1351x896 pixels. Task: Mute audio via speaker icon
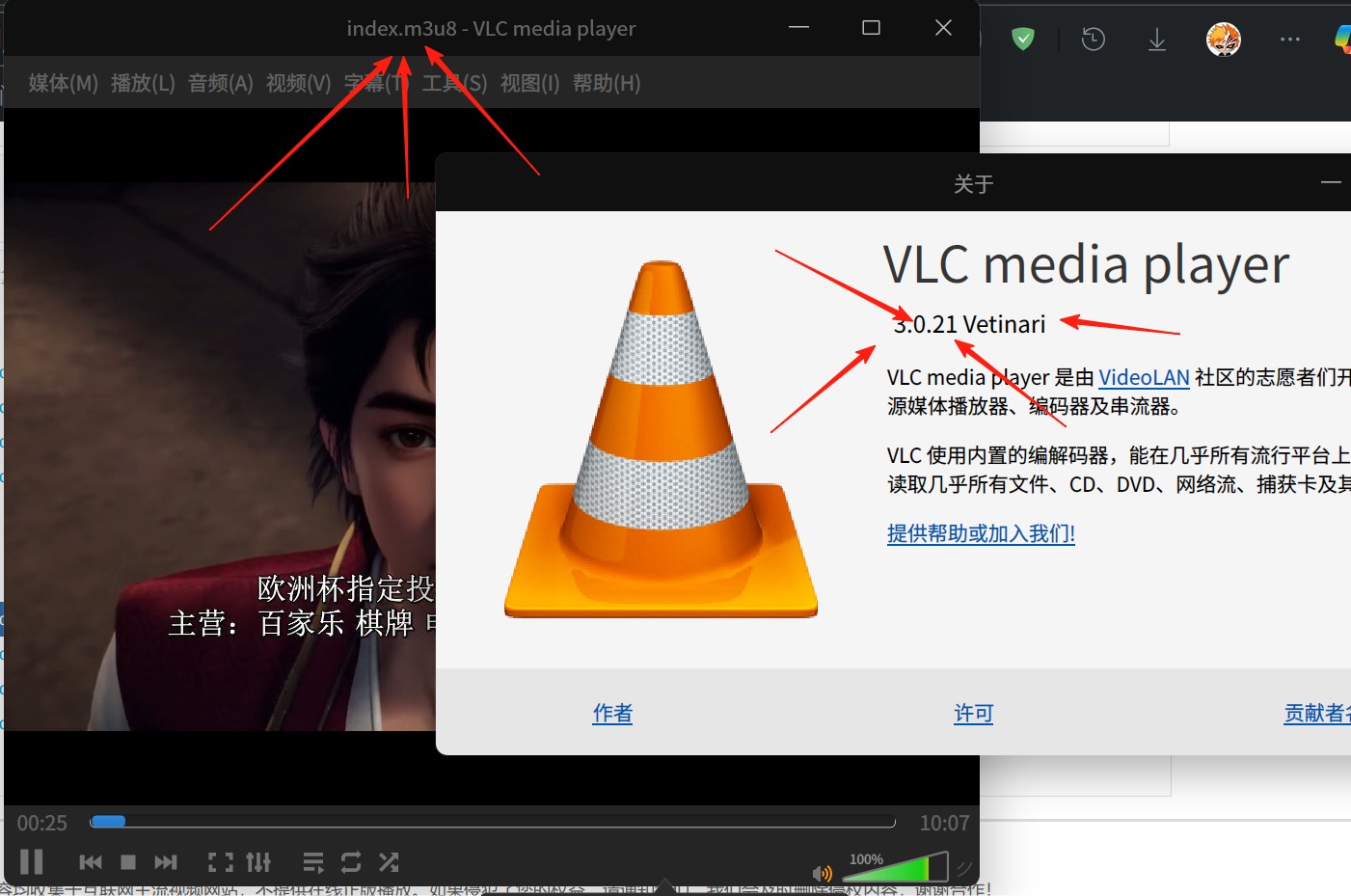pyautogui.click(x=823, y=873)
